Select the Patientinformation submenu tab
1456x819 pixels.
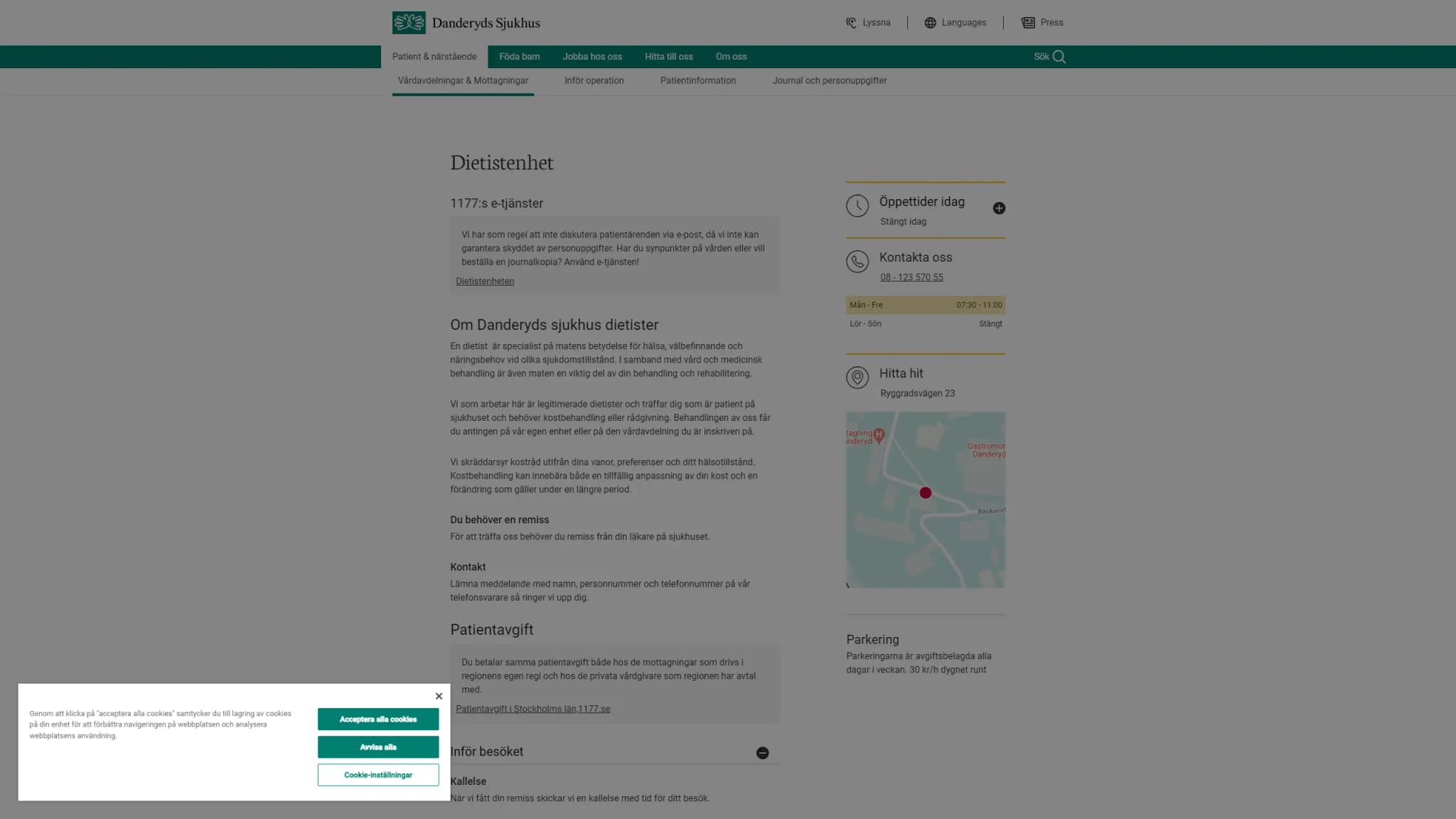[698, 81]
